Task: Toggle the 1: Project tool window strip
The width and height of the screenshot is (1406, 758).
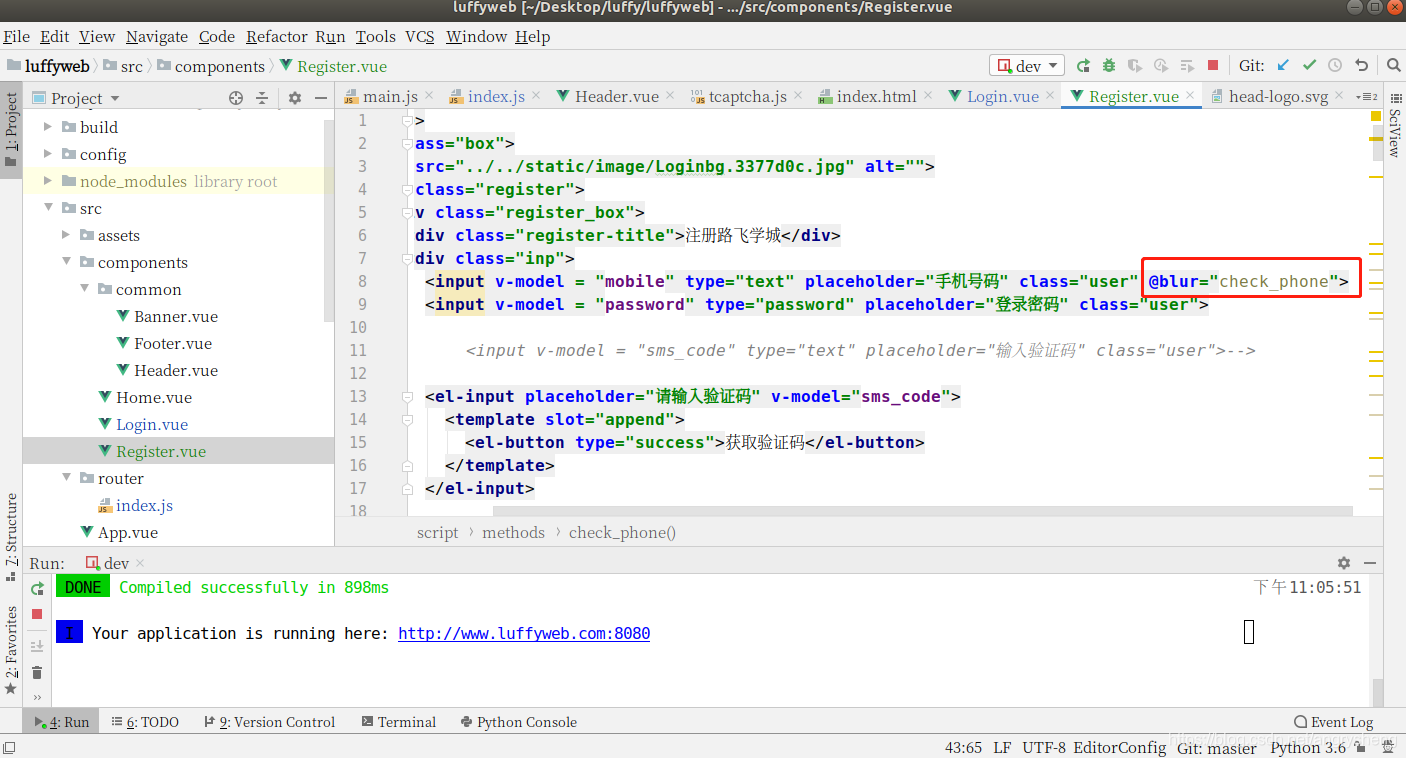Action: pyautogui.click(x=11, y=129)
